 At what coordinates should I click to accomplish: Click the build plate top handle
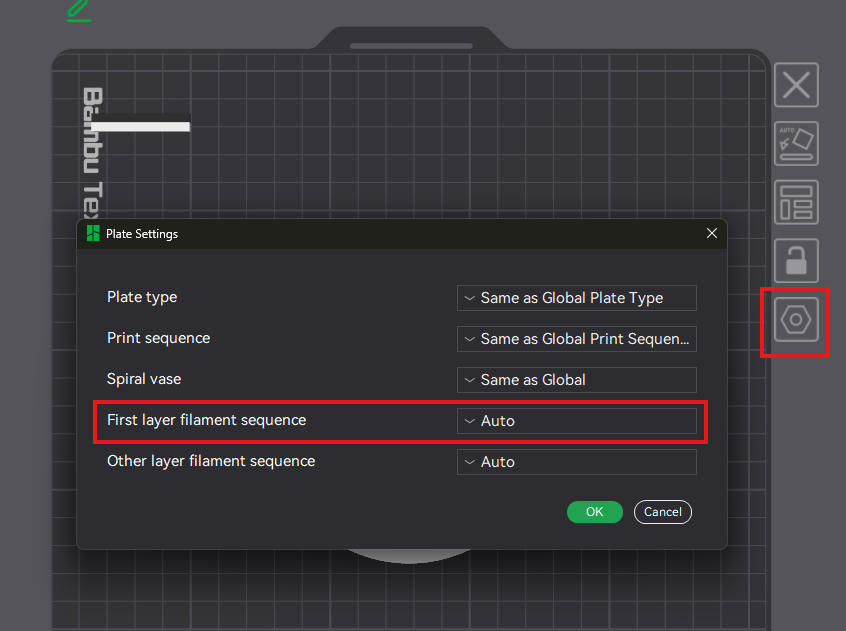pos(411,44)
